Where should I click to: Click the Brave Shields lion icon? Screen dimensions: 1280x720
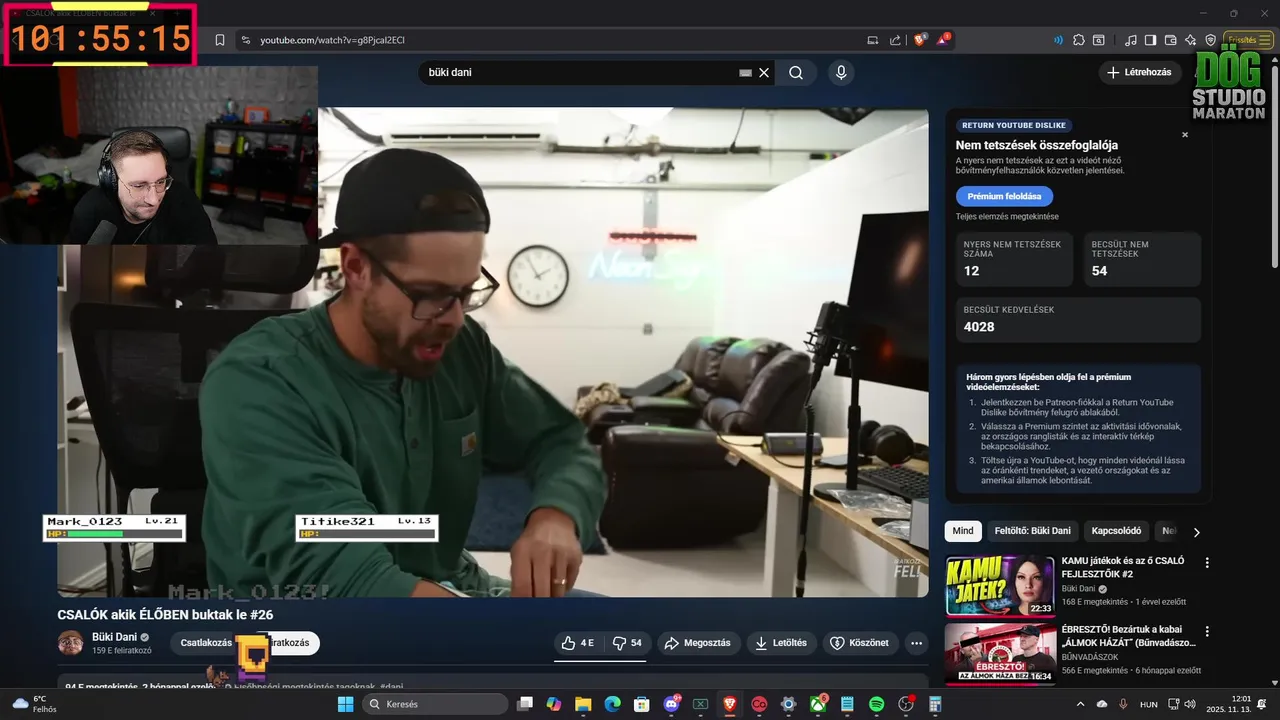(920, 40)
